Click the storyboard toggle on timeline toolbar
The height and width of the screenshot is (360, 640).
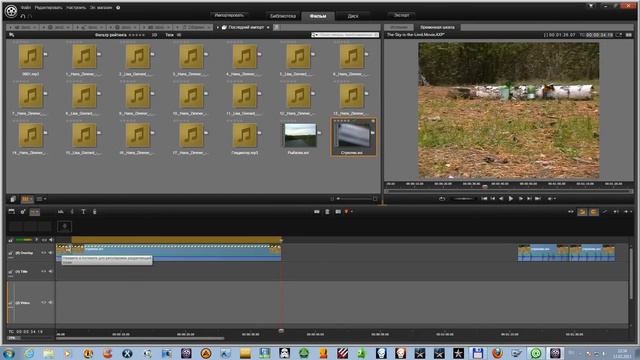click(x=35, y=212)
